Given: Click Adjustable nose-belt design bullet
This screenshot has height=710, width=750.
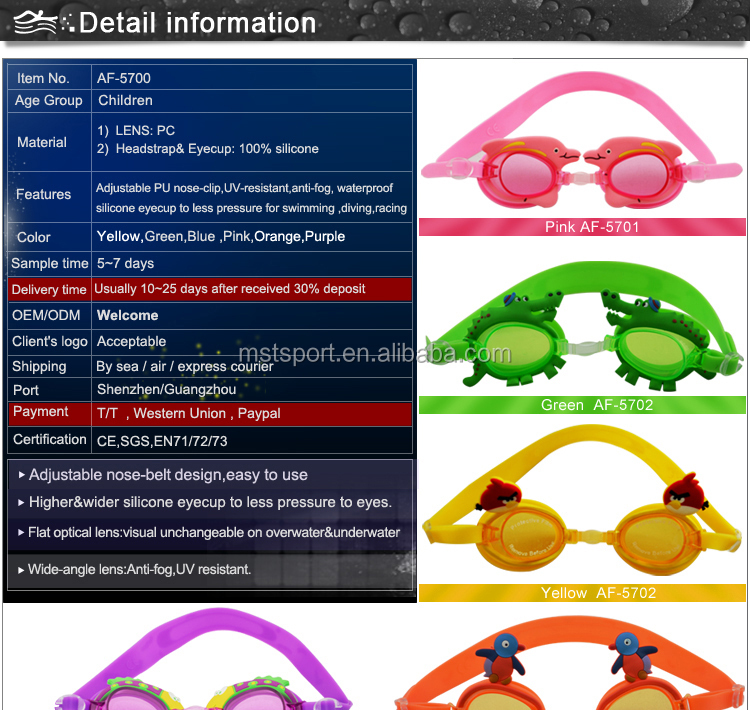Looking at the screenshot, I should point(163,475).
